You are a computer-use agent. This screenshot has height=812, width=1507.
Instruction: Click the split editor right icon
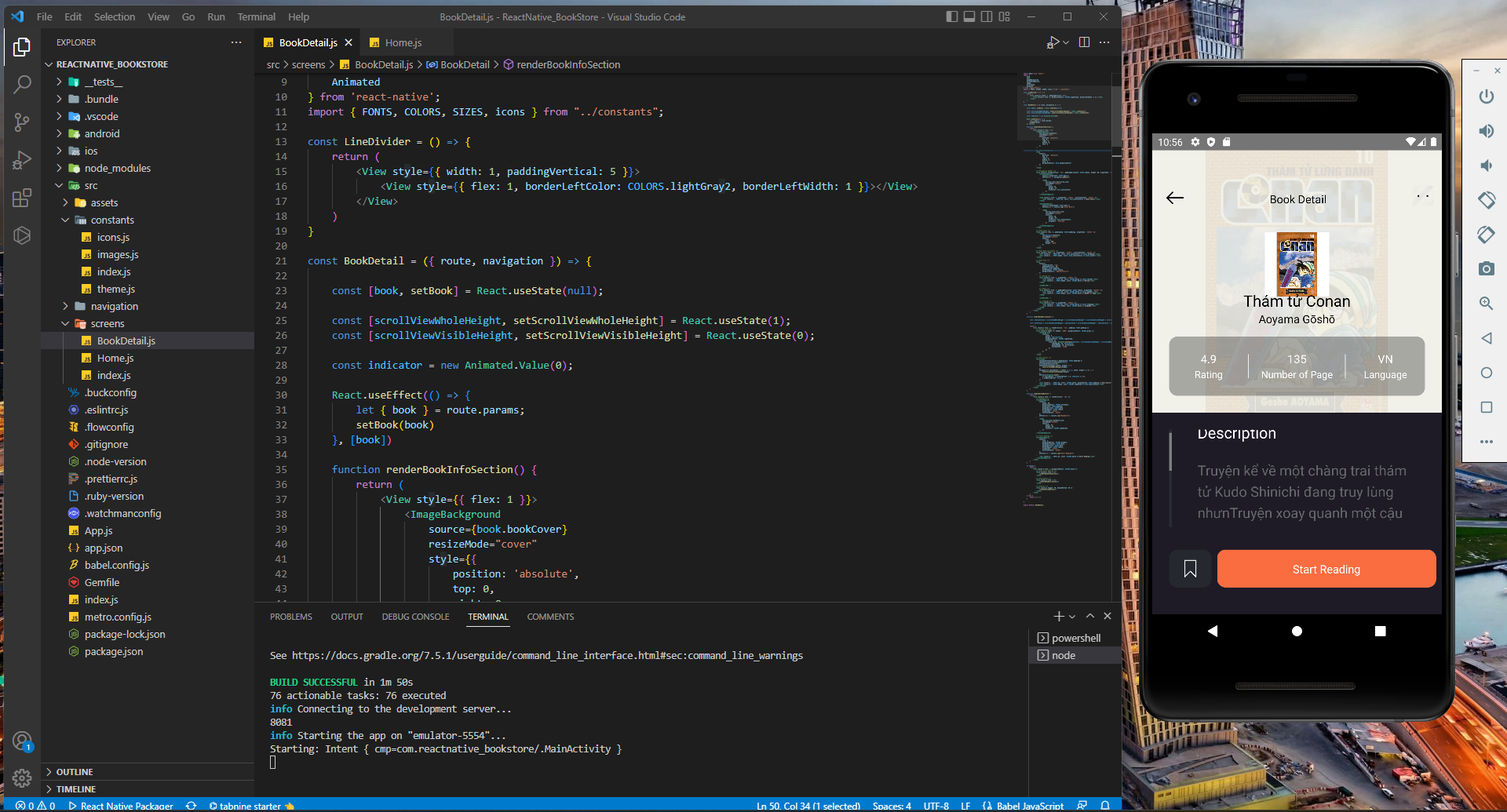tap(1084, 42)
